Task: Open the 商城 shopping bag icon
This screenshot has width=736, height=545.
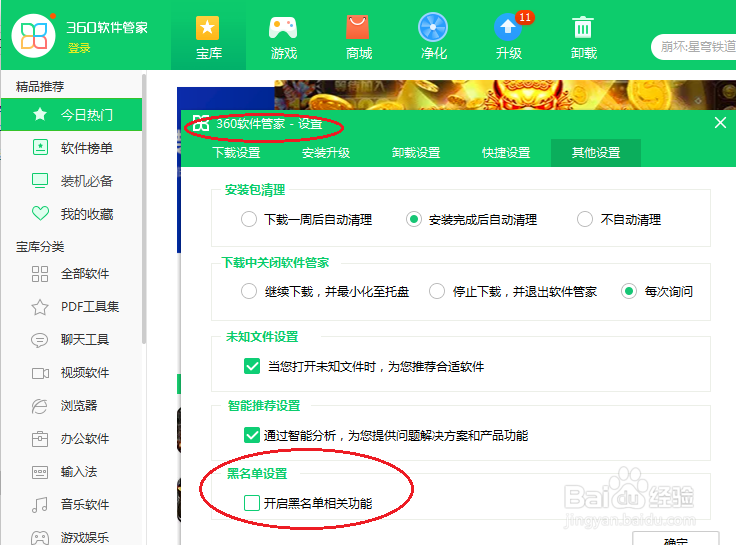Action: [358, 27]
